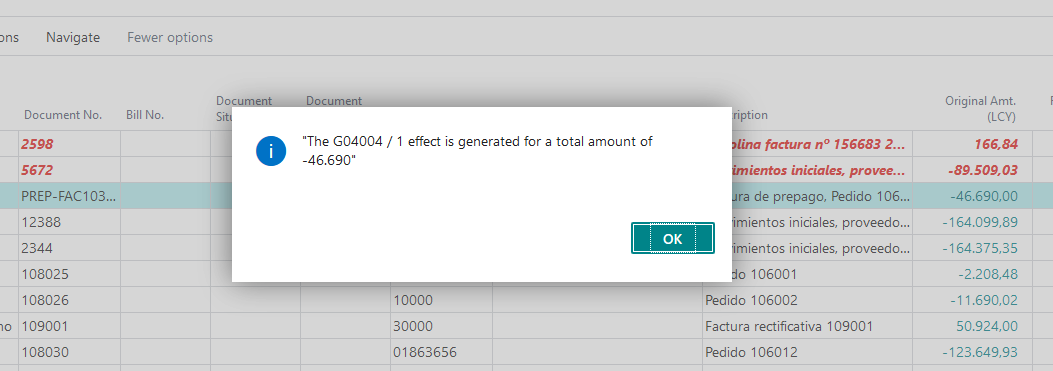Select the PREP-FAC103 document row
The height and width of the screenshot is (371, 1053).
click(526, 196)
